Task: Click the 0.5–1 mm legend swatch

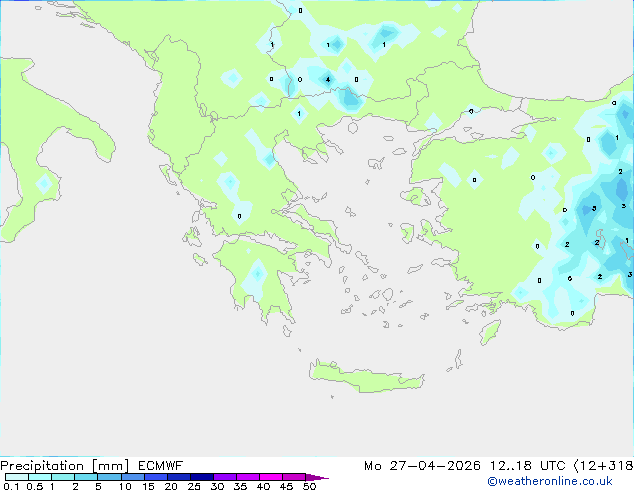Action: pos(40,477)
